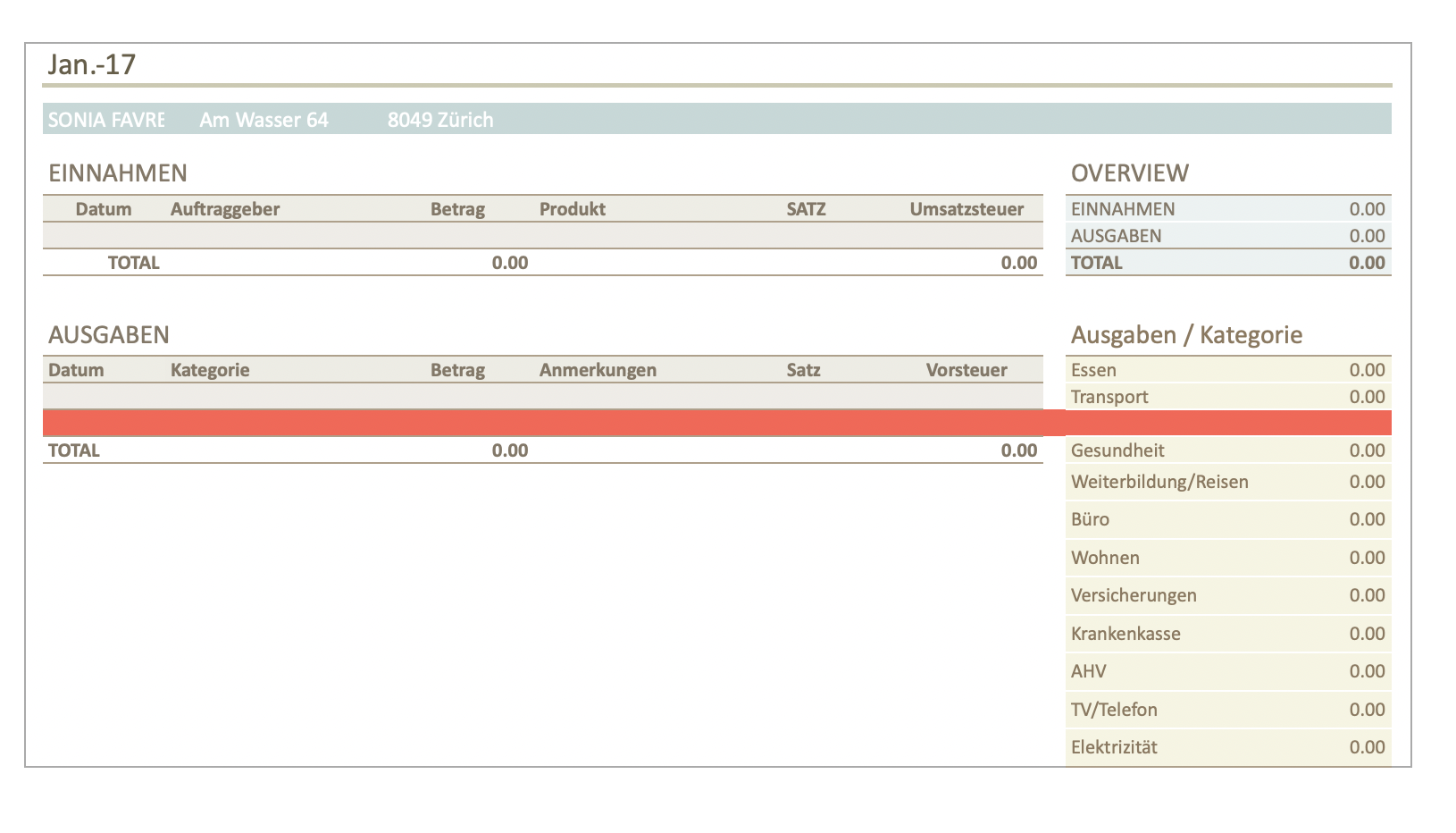The height and width of the screenshot is (833, 1456).
Task: Select the Auftraggeber column header
Action: pos(225,209)
